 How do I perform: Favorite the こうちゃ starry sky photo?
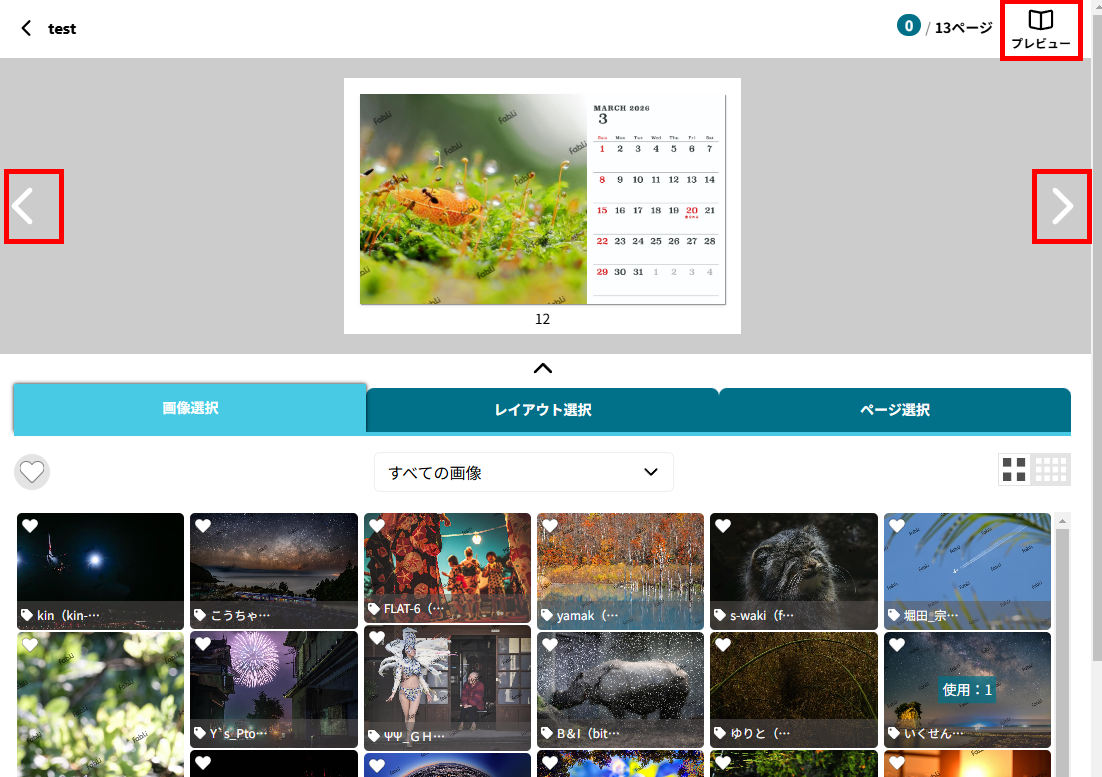coord(203,526)
